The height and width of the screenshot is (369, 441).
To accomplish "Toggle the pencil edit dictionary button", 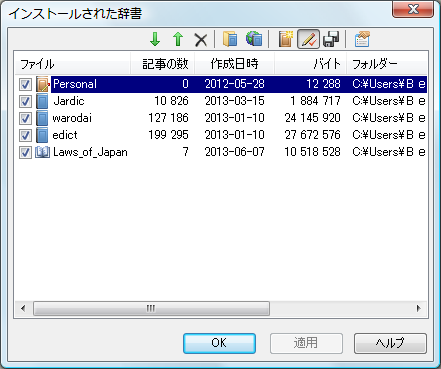I will click(308, 39).
